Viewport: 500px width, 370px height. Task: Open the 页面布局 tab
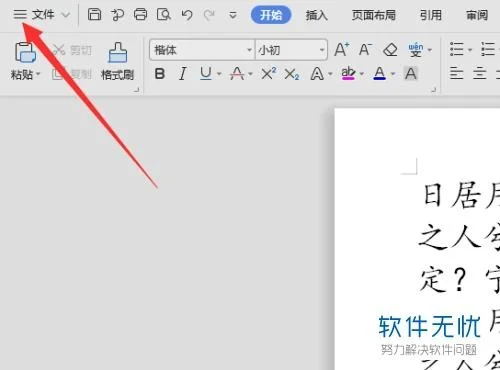click(374, 15)
